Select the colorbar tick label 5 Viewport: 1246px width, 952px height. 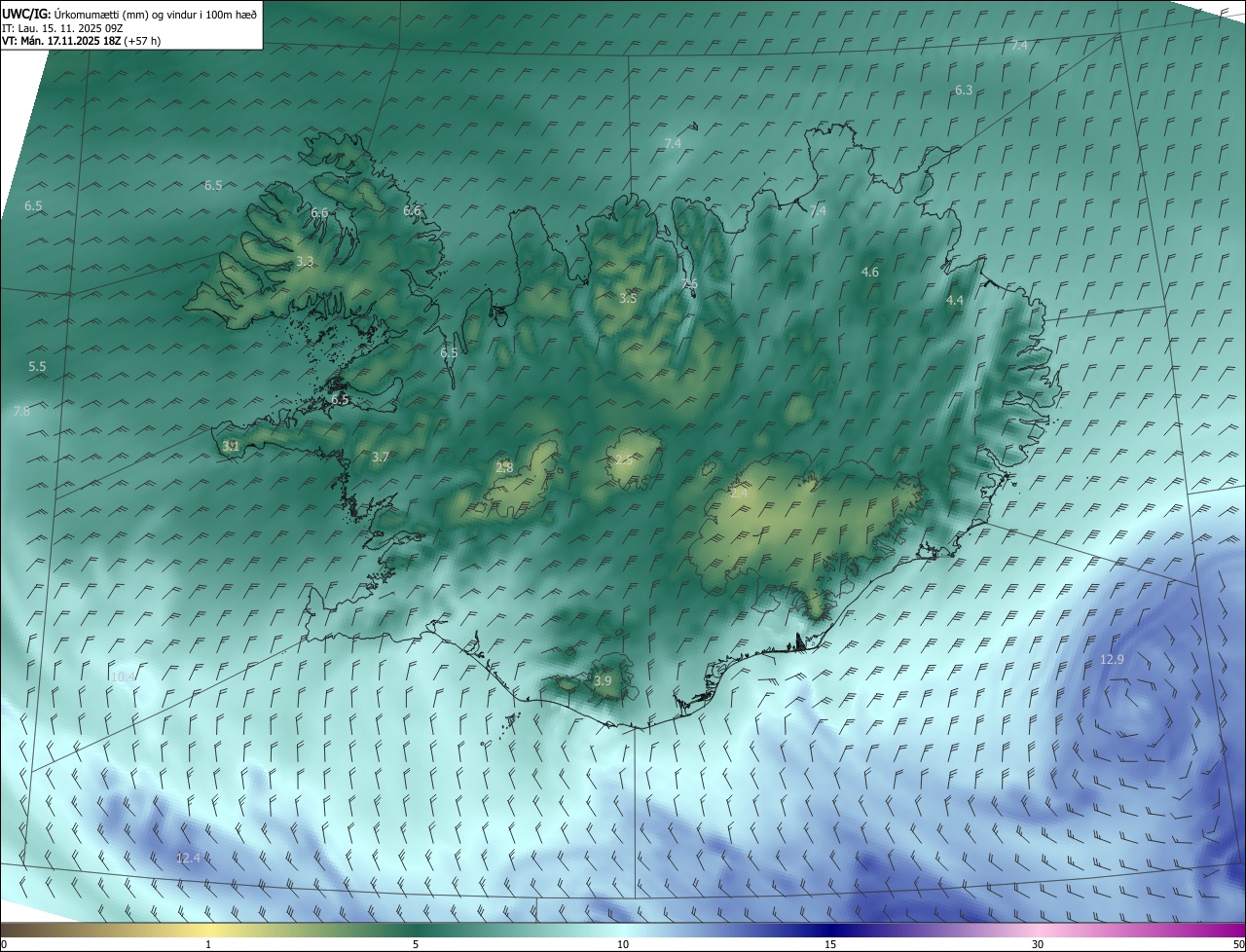416,944
